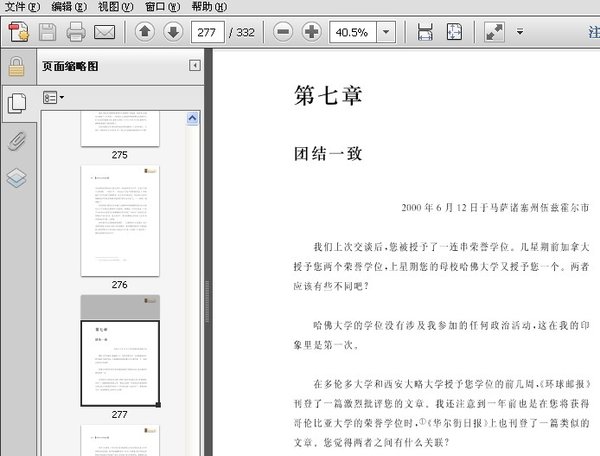Click the Create PDF icon
The height and width of the screenshot is (456, 600).
coord(17,32)
